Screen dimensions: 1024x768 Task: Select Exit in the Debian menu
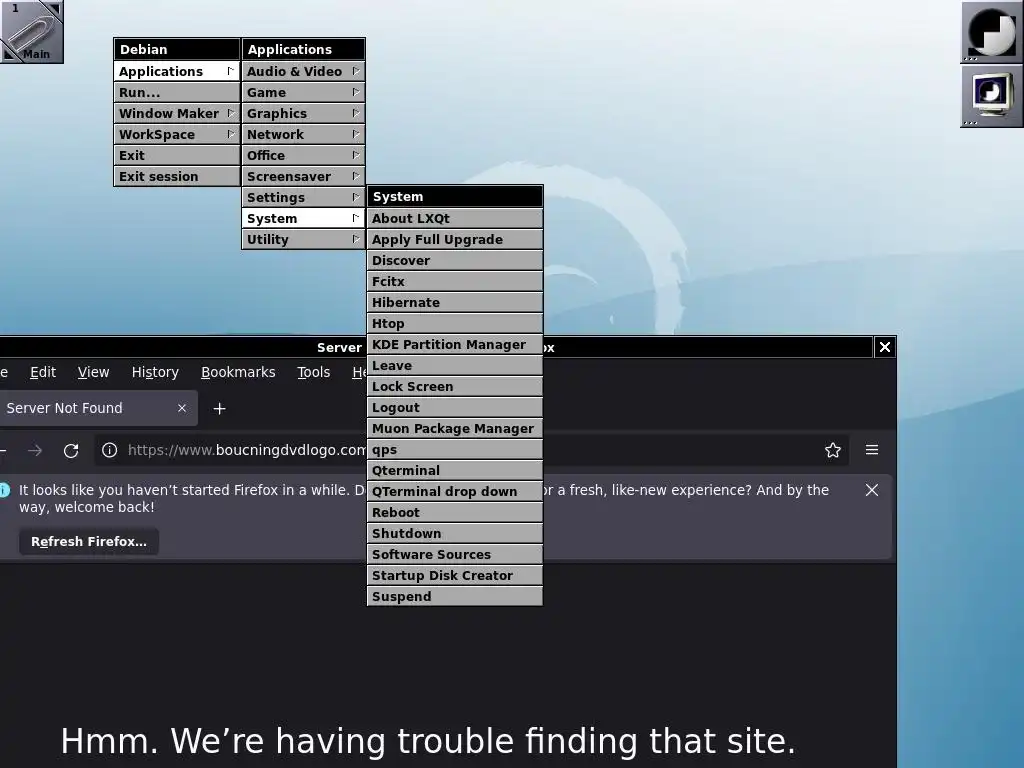[x=176, y=155]
